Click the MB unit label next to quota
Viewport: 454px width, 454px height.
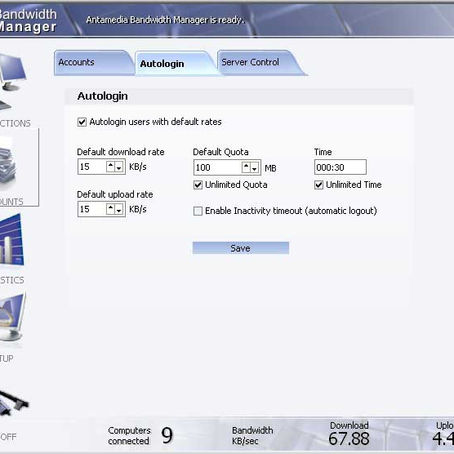270,168
